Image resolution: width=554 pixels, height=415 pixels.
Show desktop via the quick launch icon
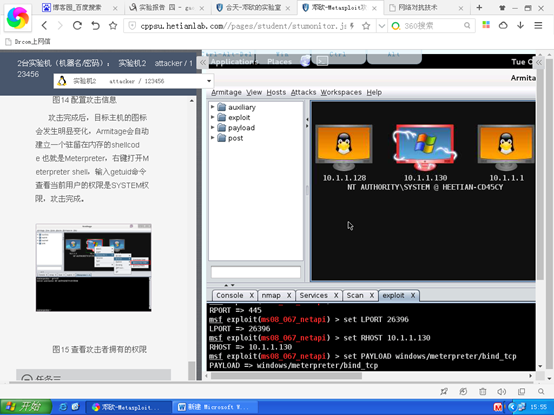[75, 407]
